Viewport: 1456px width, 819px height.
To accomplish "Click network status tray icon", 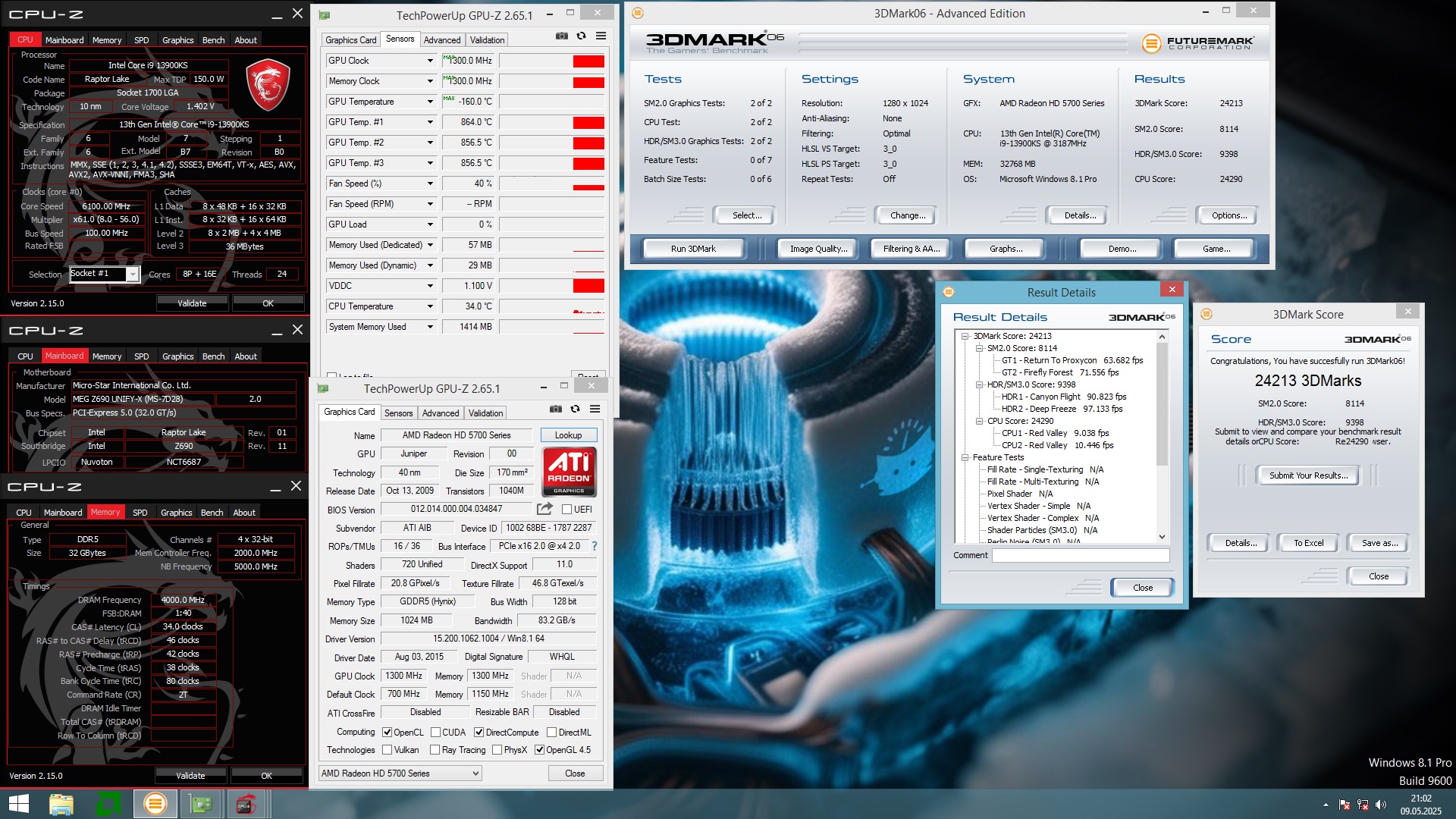I will (1363, 805).
